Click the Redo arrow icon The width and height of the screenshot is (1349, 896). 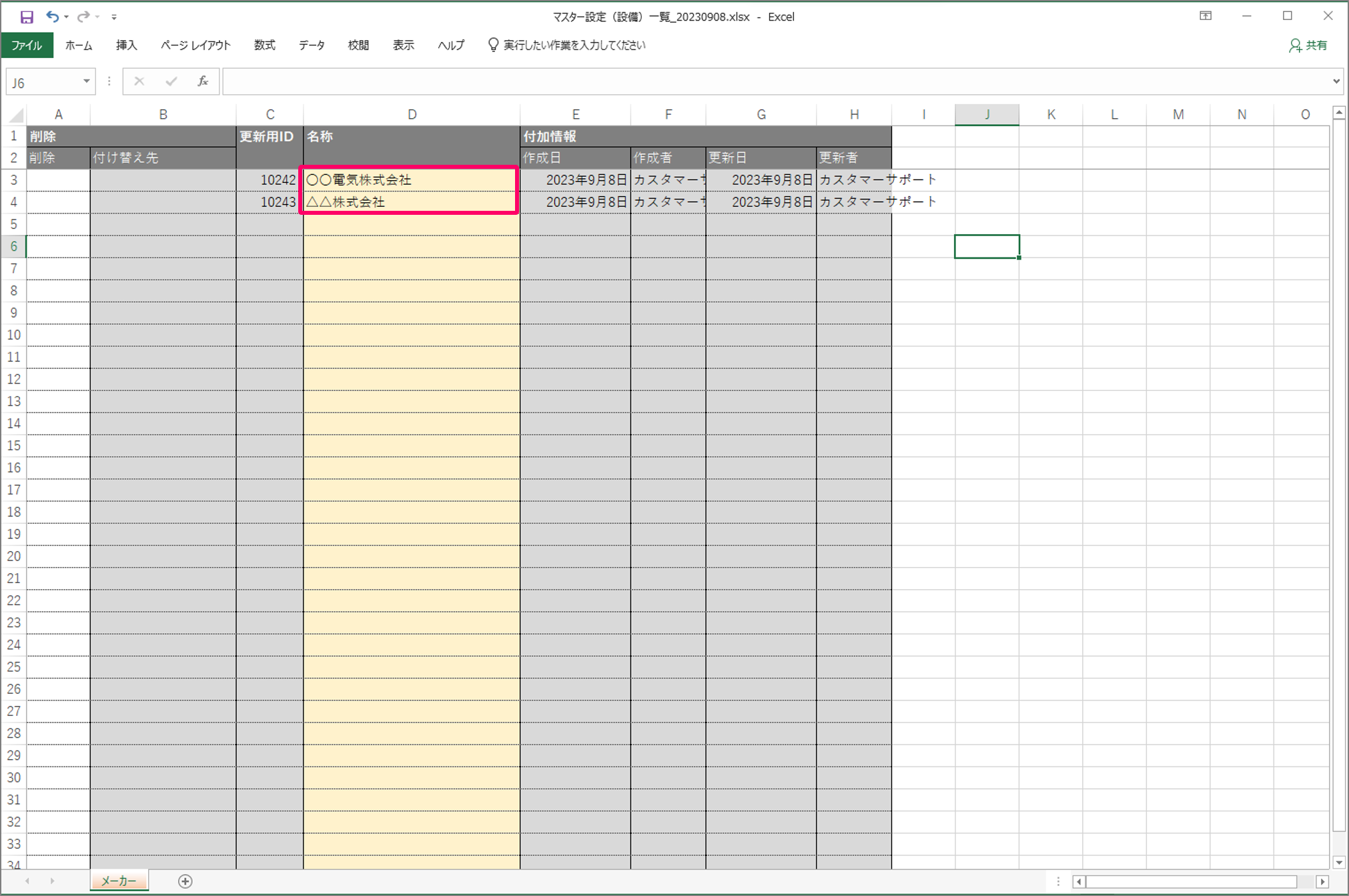coord(83,17)
